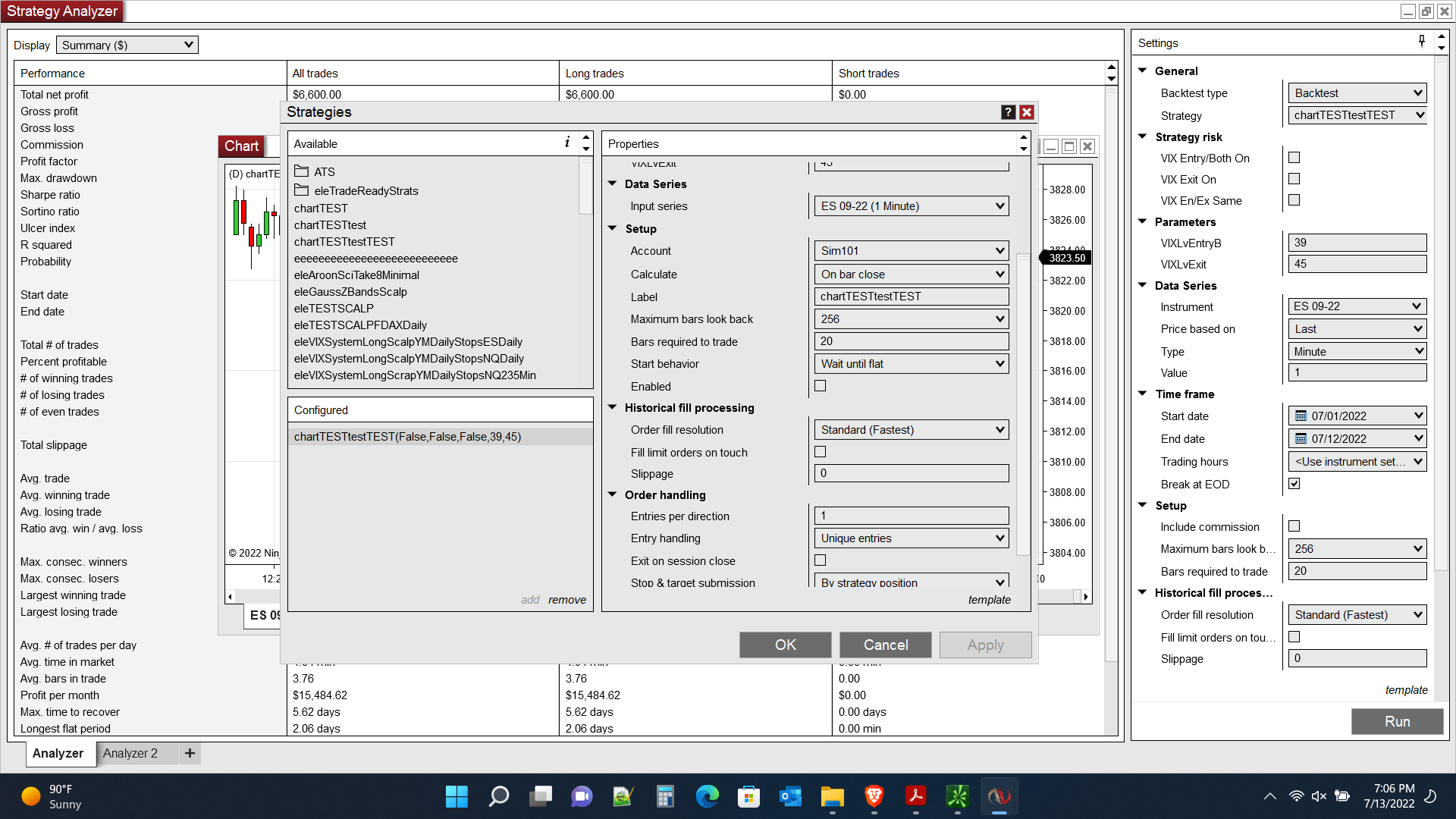This screenshot has width=1456, height=819.
Task: Switch to Analyzer 2 tab
Action: pos(130,753)
